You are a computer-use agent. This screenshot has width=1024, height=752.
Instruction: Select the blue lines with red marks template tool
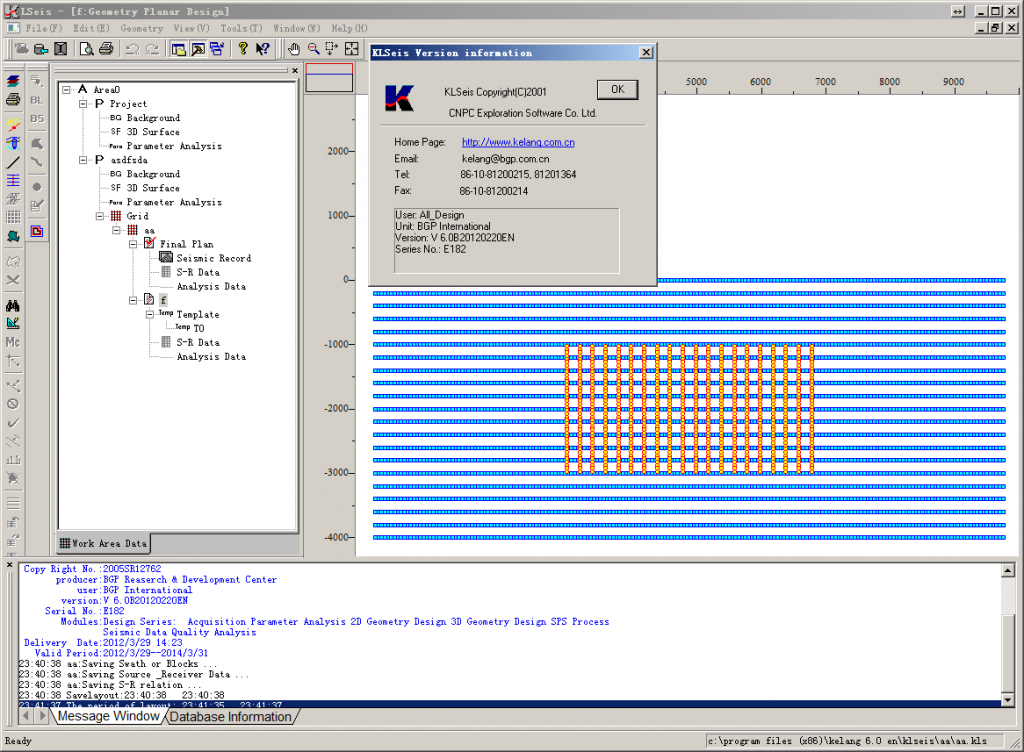point(13,180)
